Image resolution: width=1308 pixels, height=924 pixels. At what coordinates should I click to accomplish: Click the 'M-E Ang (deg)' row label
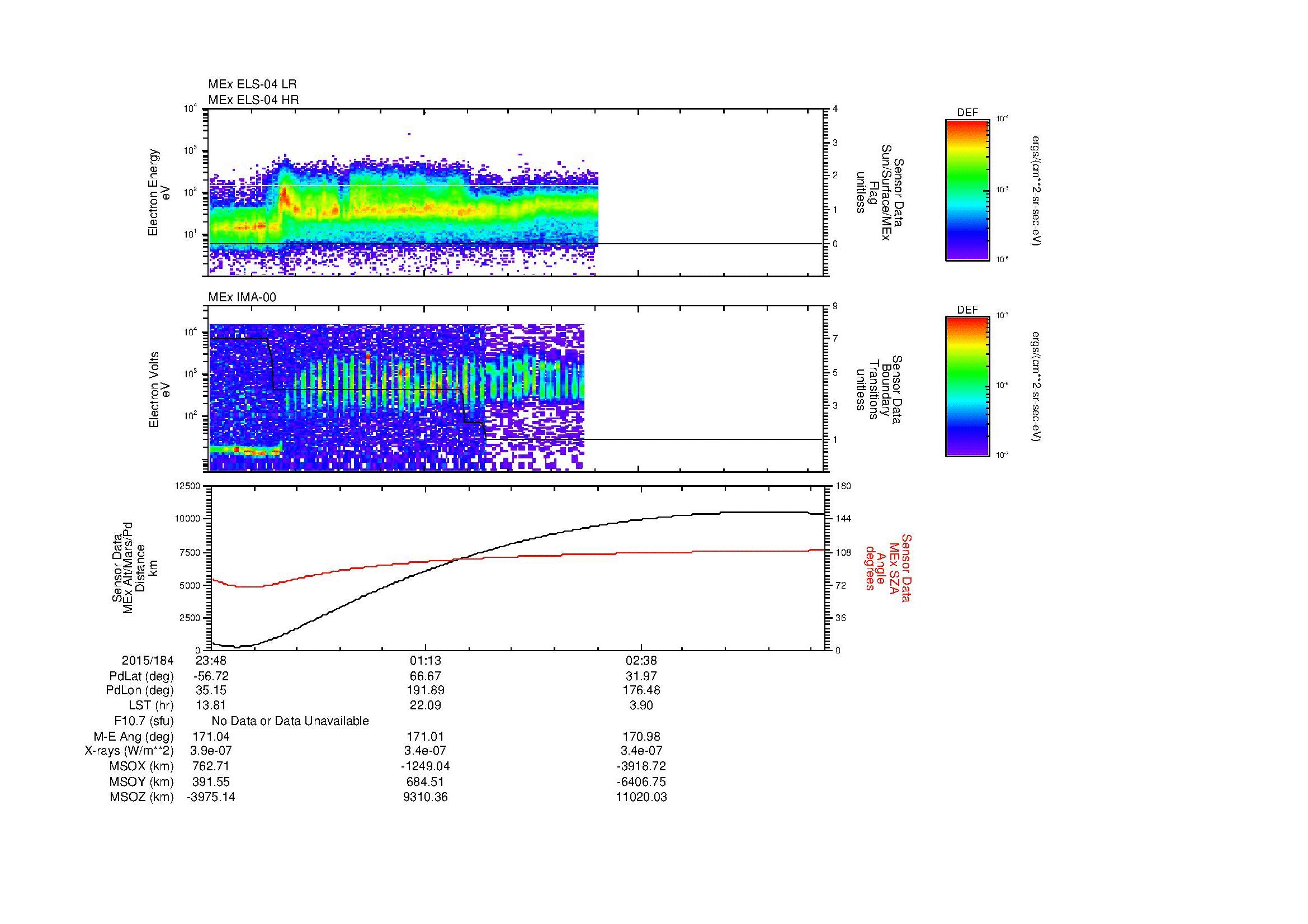click(133, 736)
